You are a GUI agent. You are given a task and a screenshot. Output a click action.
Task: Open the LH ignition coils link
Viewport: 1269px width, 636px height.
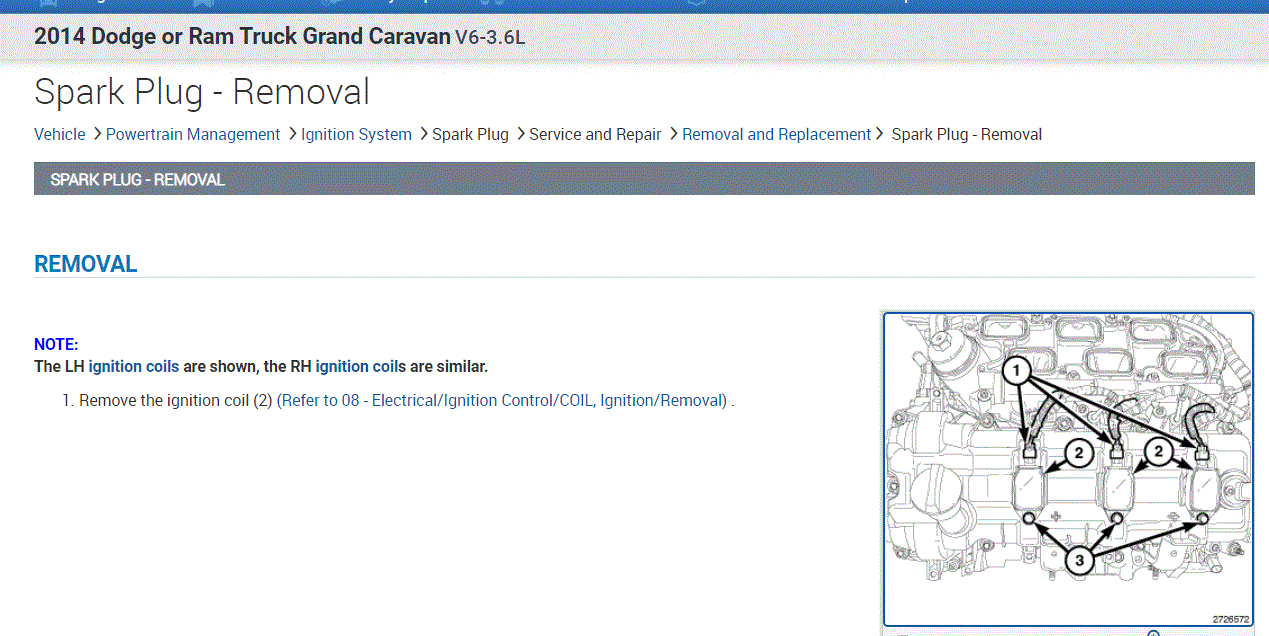(134, 367)
